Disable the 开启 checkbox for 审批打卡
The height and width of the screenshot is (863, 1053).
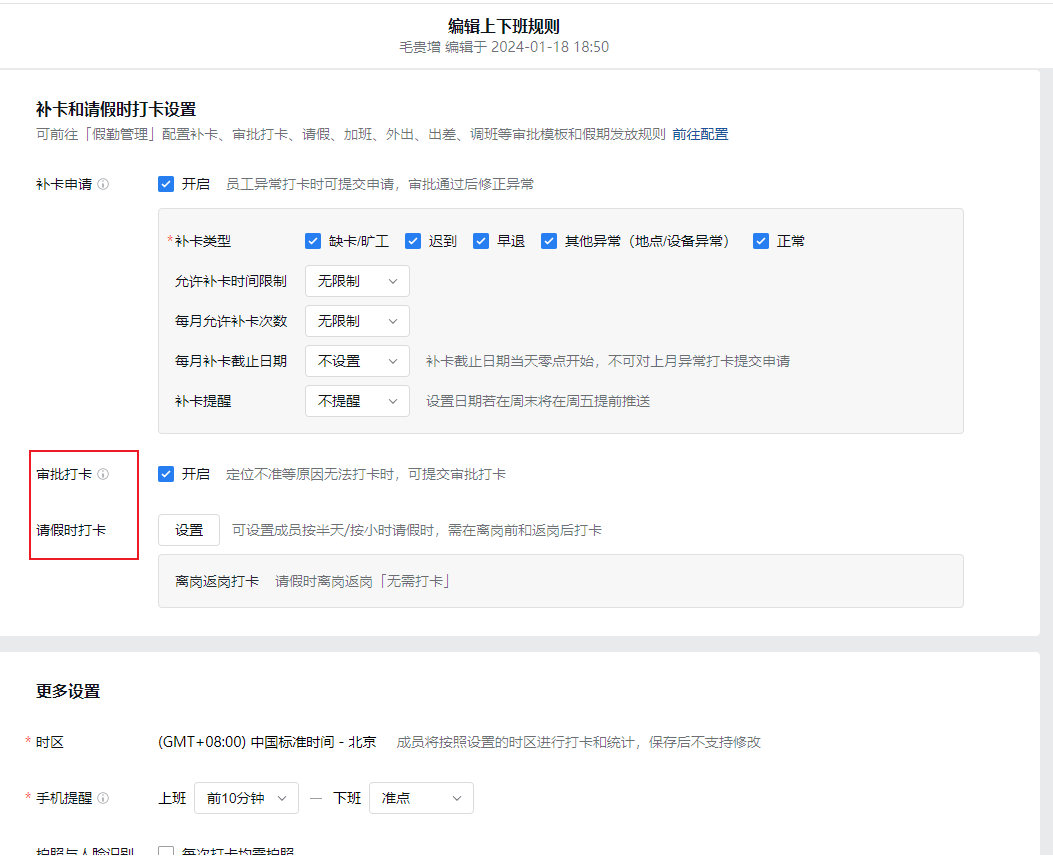pos(166,474)
